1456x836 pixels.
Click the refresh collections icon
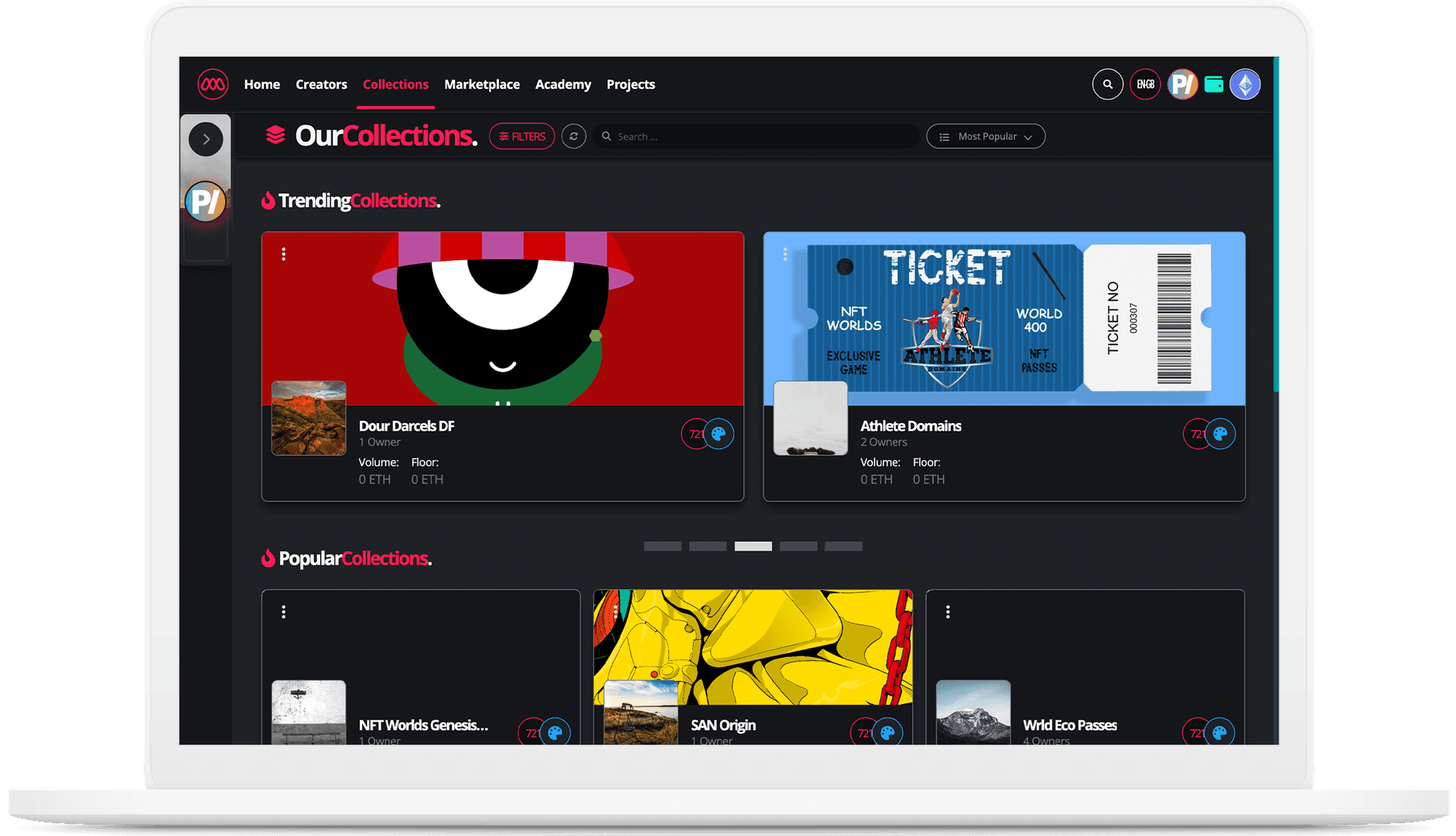coord(574,137)
